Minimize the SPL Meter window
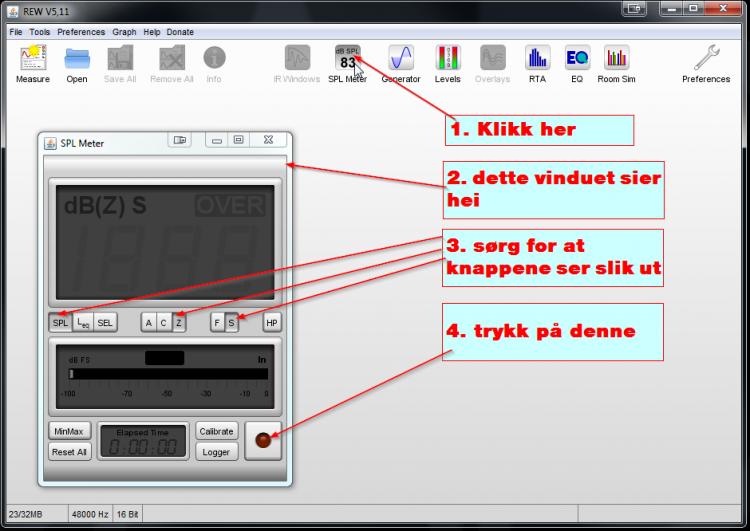Viewport: 750px width, 531px height. click(x=217, y=140)
